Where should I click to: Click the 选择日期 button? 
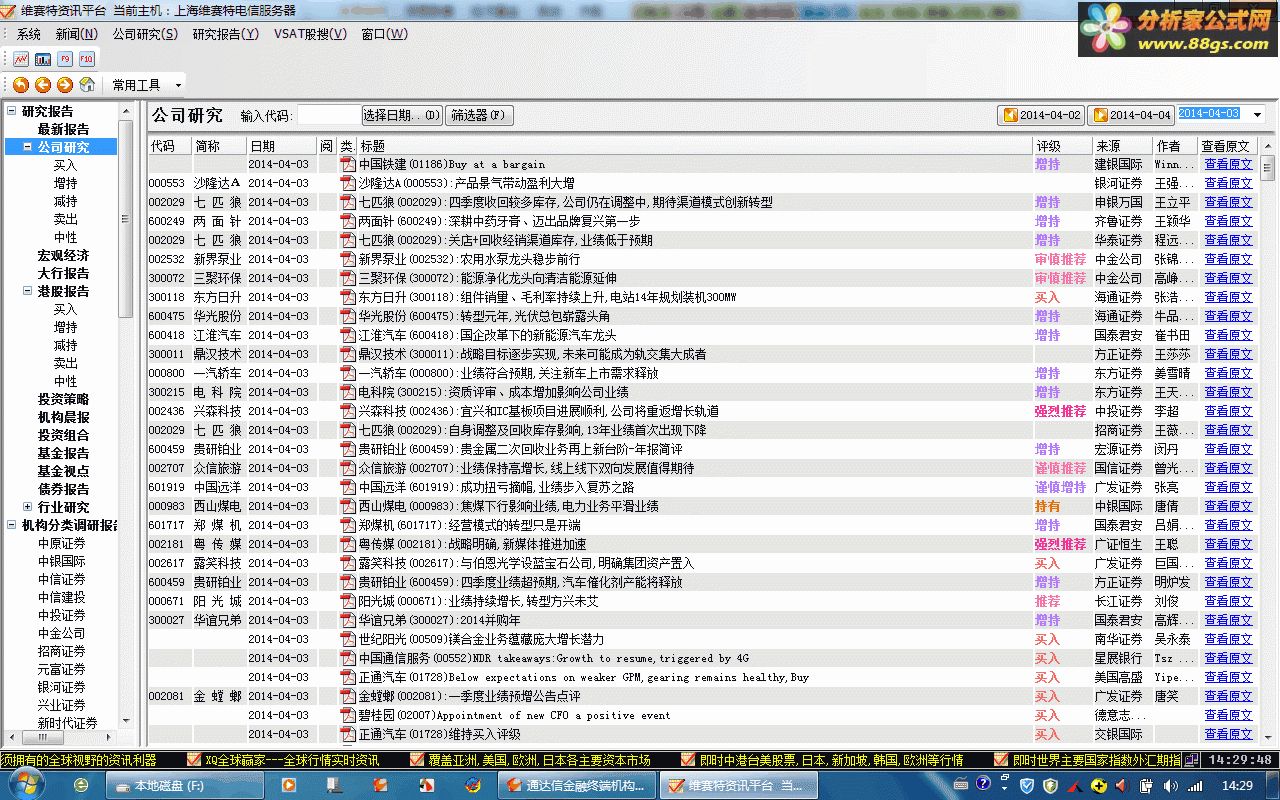click(401, 115)
